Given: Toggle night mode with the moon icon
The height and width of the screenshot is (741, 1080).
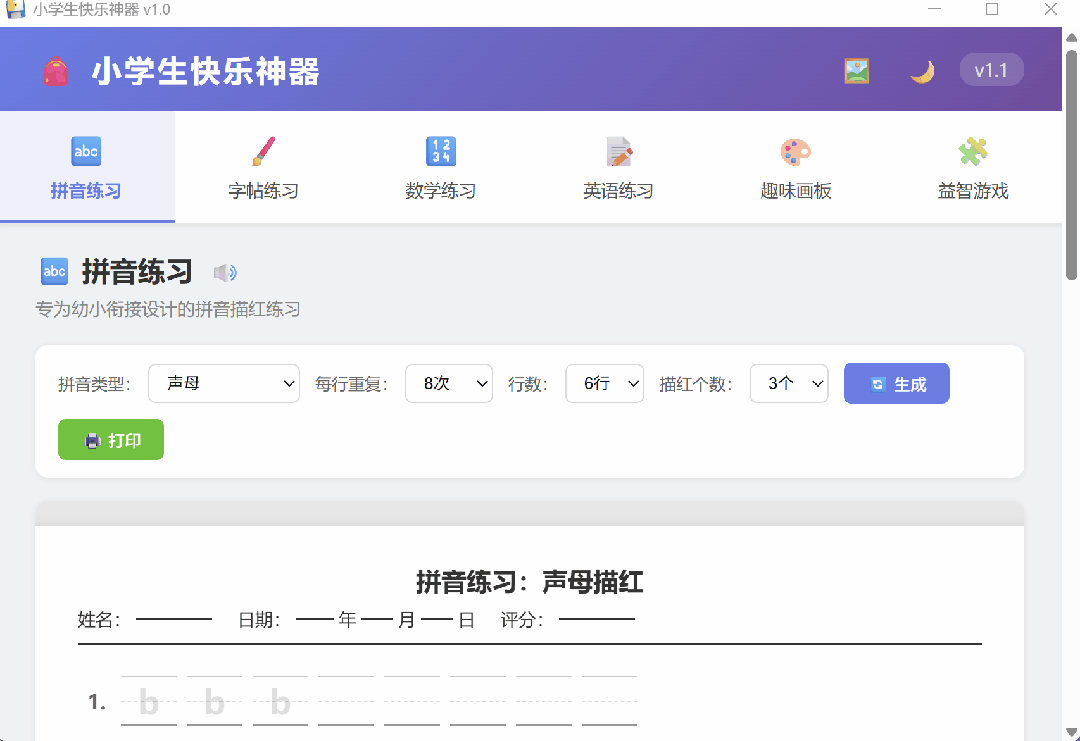Looking at the screenshot, I should point(922,71).
